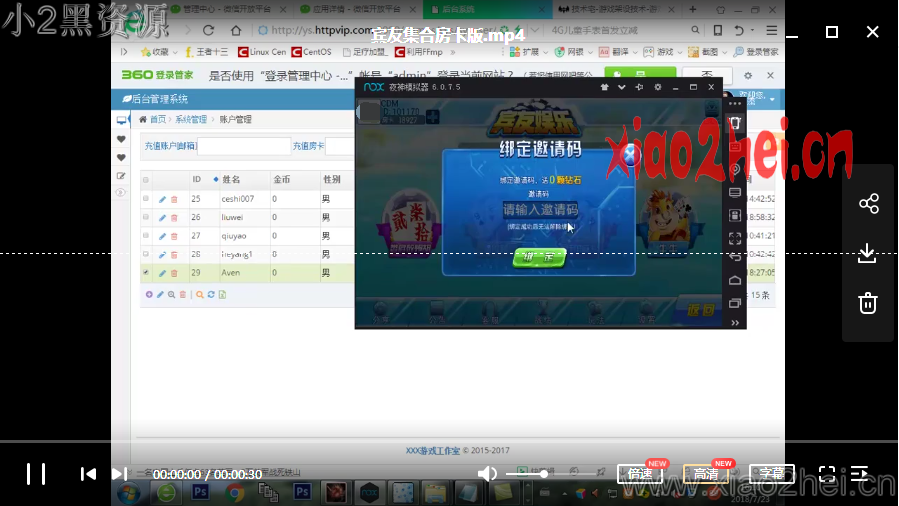Delete the liuwei row with trash
The height and width of the screenshot is (506, 899).
tap(174, 218)
